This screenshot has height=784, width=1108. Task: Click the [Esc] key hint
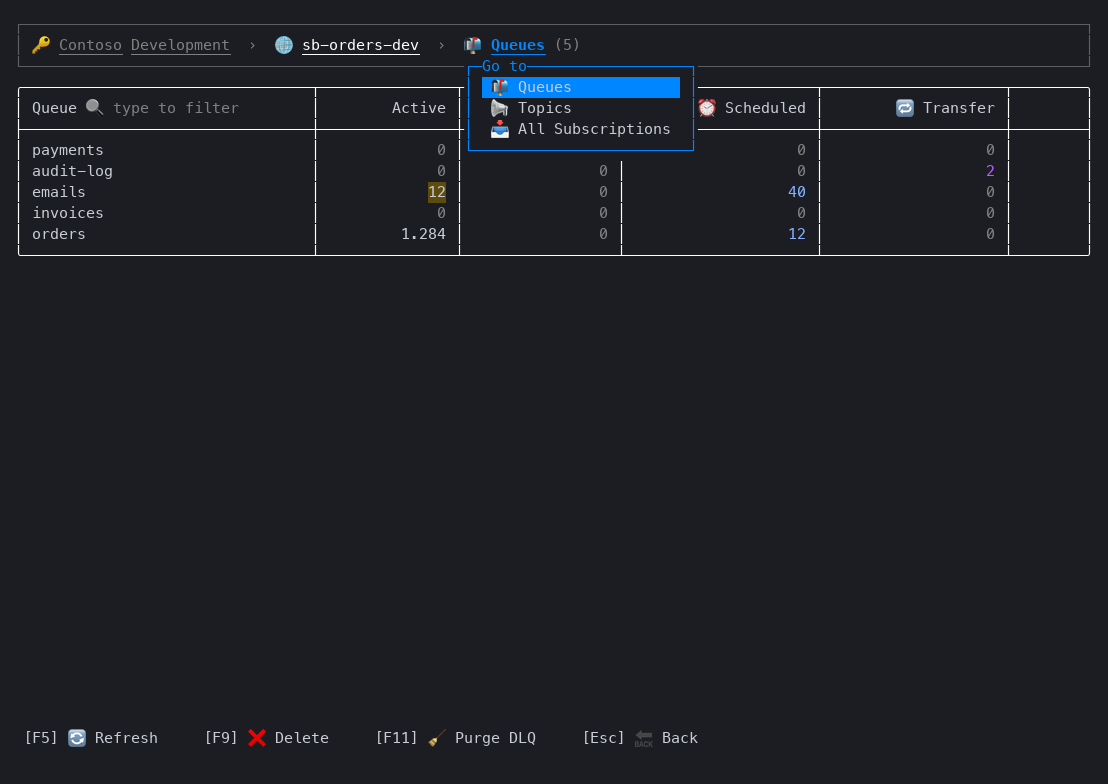coord(603,738)
